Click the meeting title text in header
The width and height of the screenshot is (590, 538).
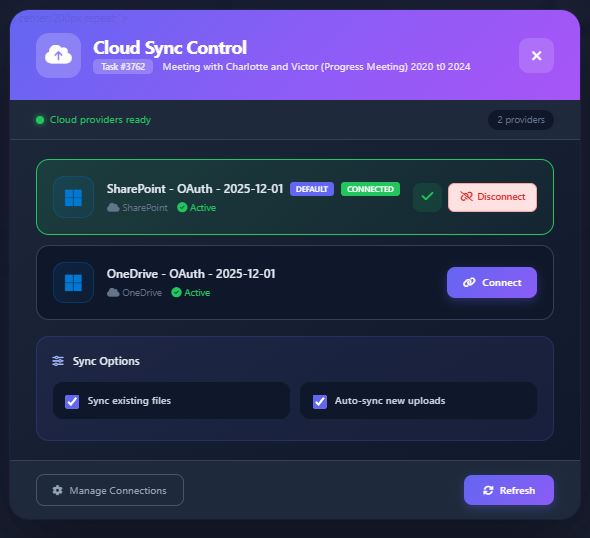point(316,67)
